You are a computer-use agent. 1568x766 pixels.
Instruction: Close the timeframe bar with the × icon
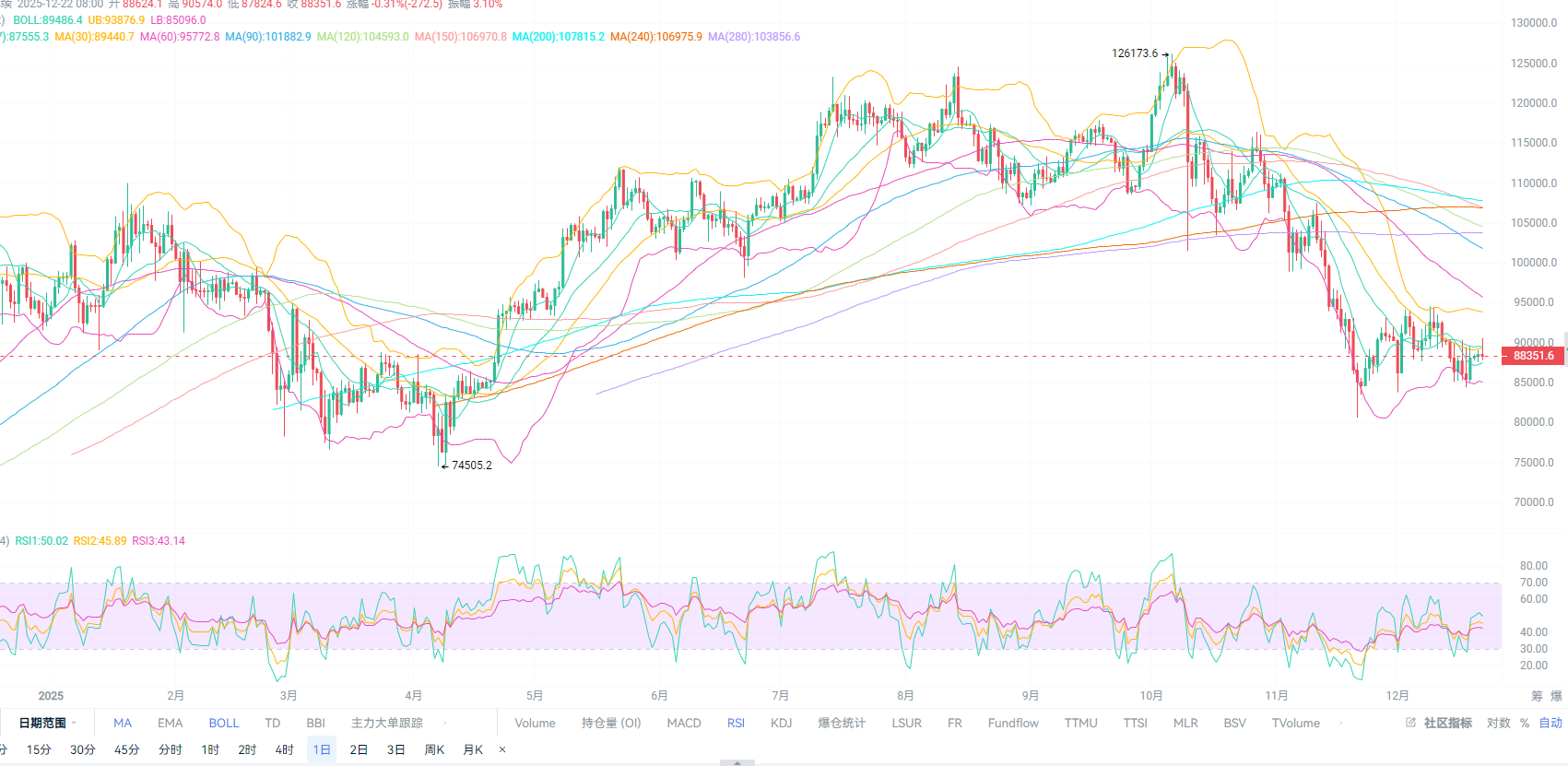pos(502,749)
